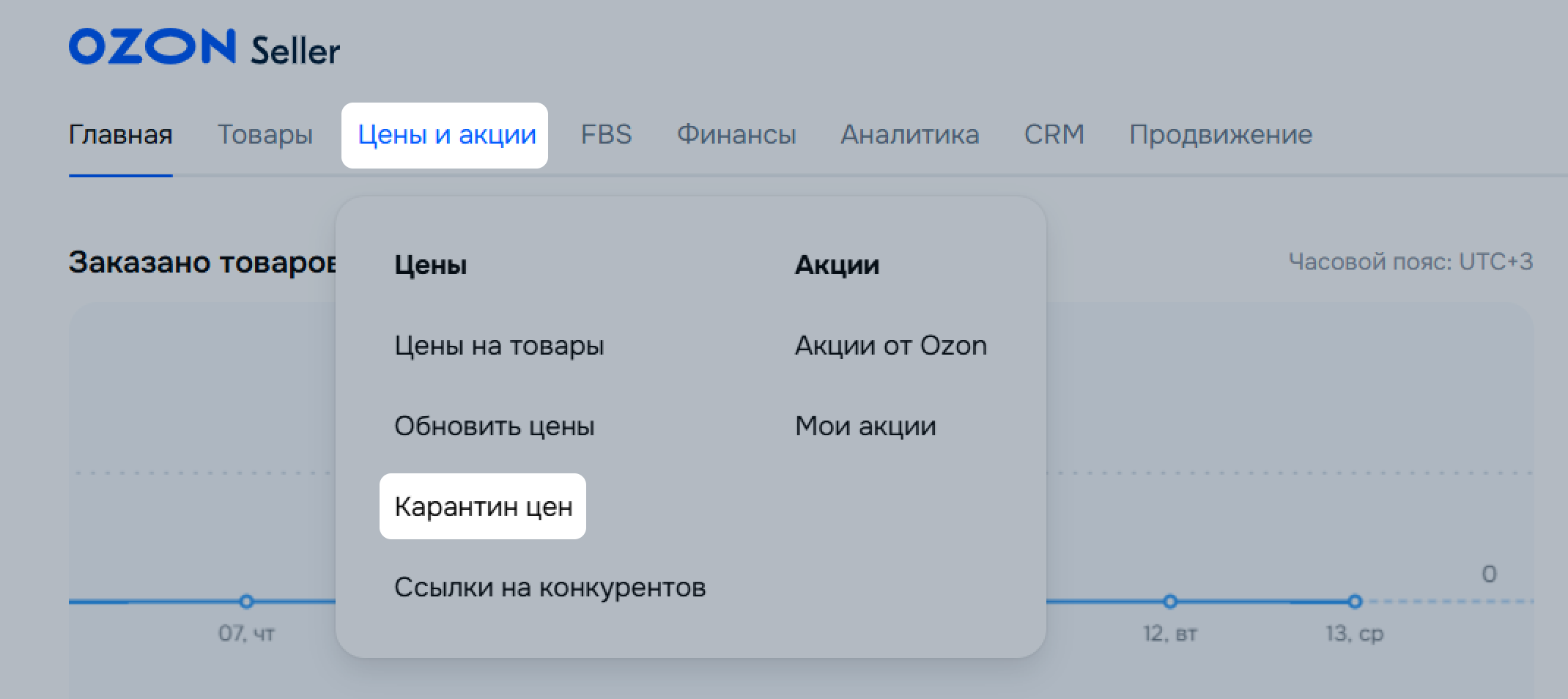Open the Цены и акции menu
Image resolution: width=1568 pixels, height=699 pixels.
click(445, 136)
